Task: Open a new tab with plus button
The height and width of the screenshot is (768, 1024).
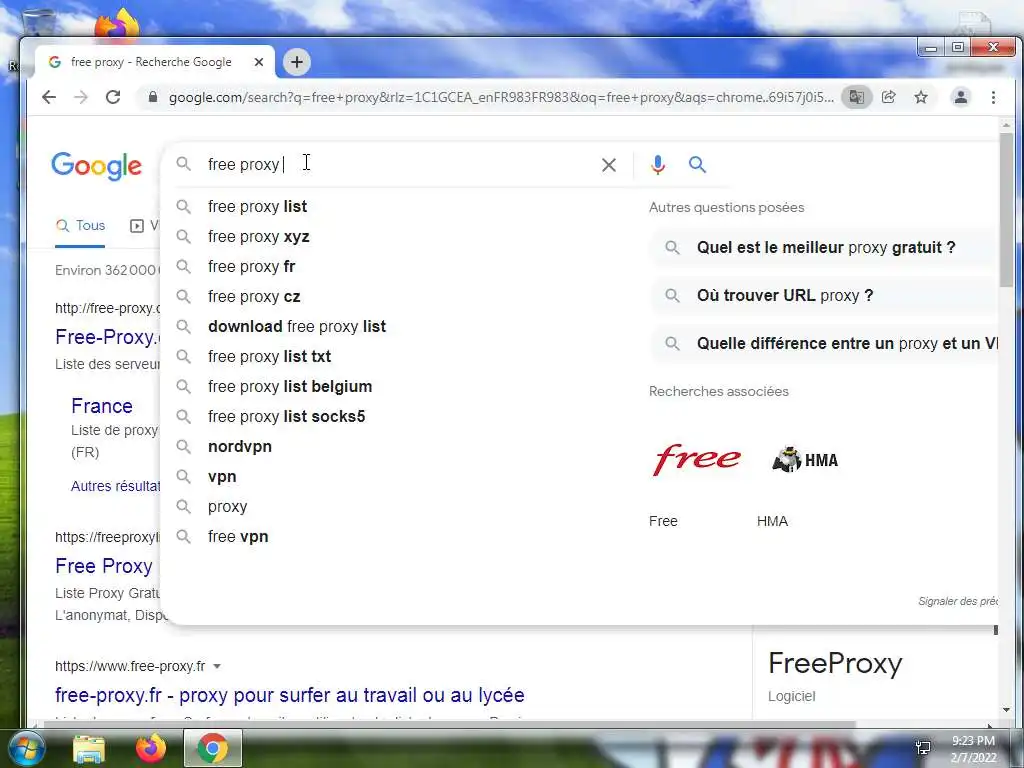Action: point(297,62)
